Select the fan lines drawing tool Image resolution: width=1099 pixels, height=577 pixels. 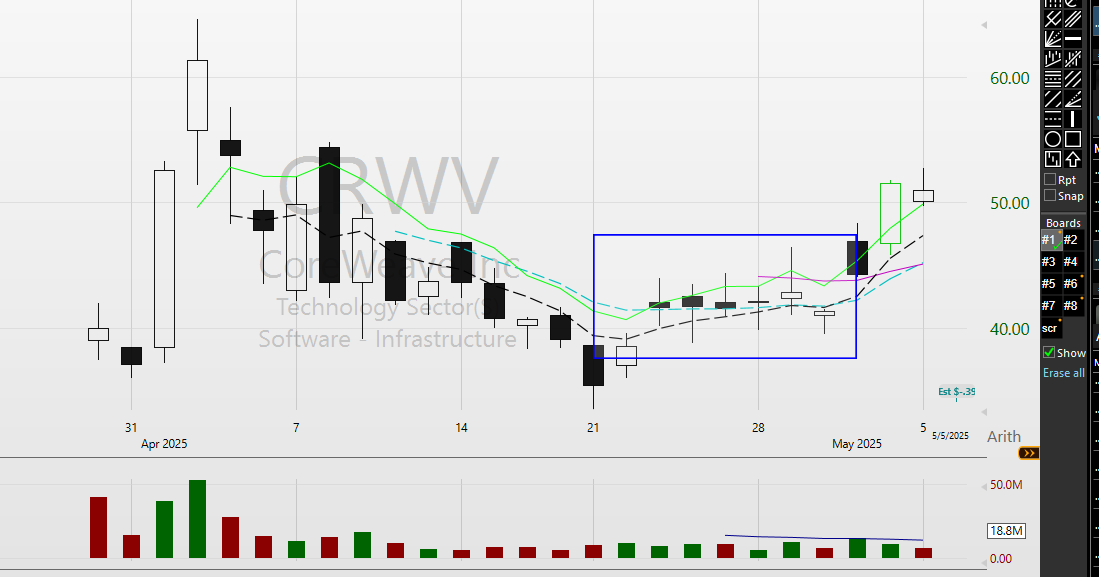1053,39
